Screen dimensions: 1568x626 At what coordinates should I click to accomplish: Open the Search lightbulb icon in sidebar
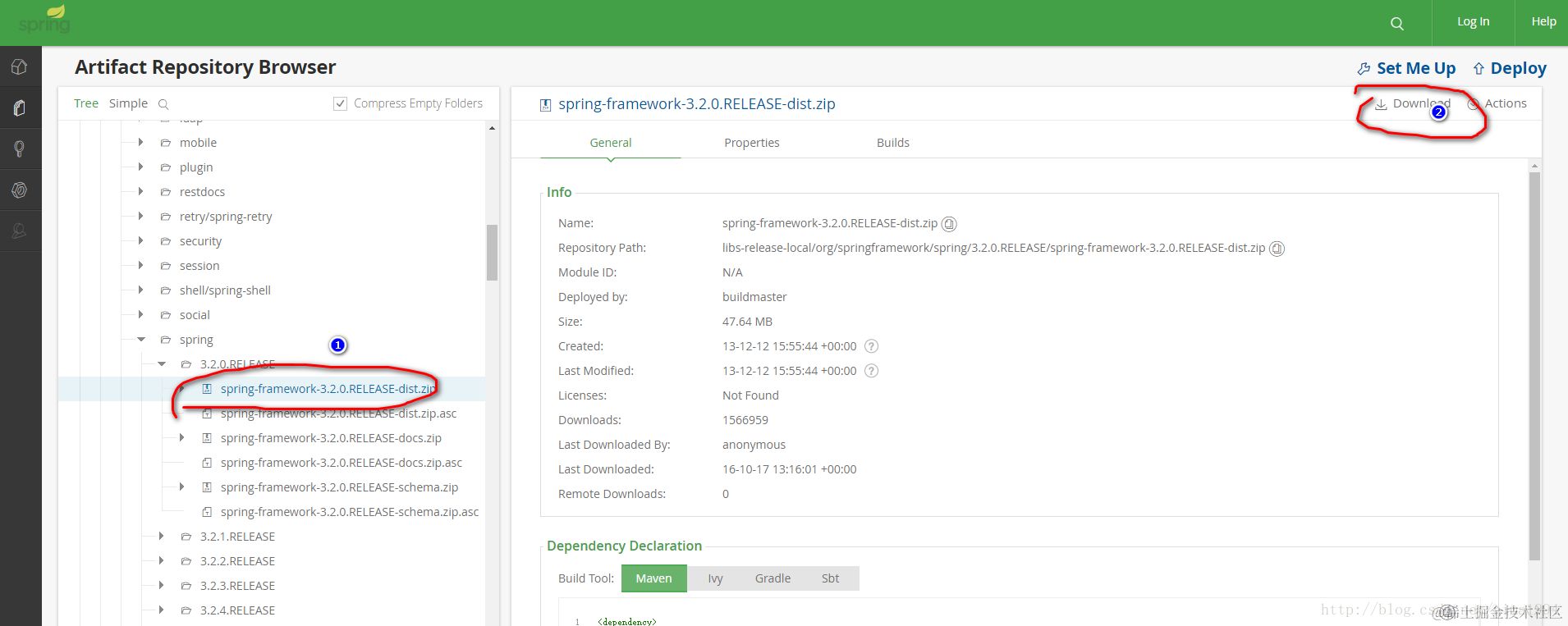(20, 149)
